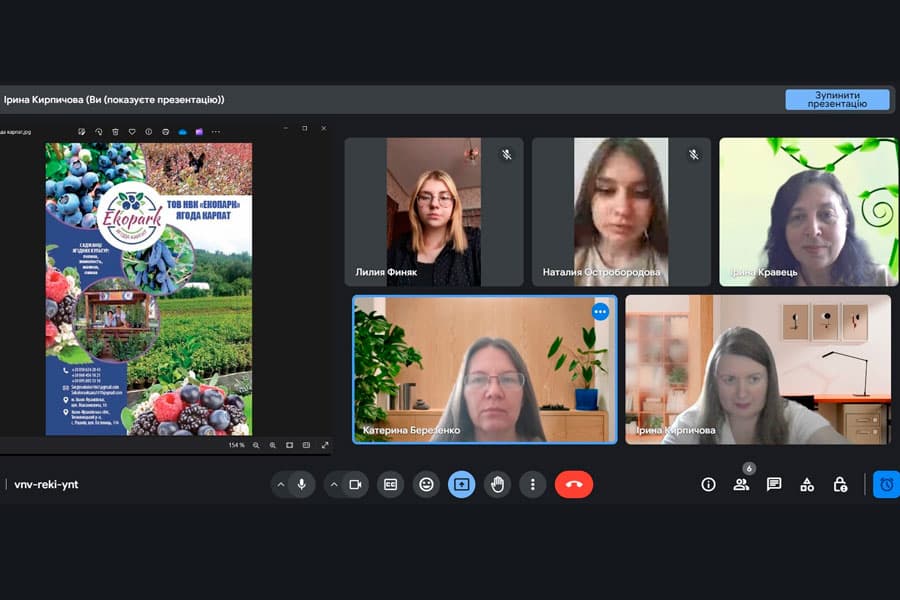Open the chat panel
The height and width of the screenshot is (600, 900).
point(774,485)
